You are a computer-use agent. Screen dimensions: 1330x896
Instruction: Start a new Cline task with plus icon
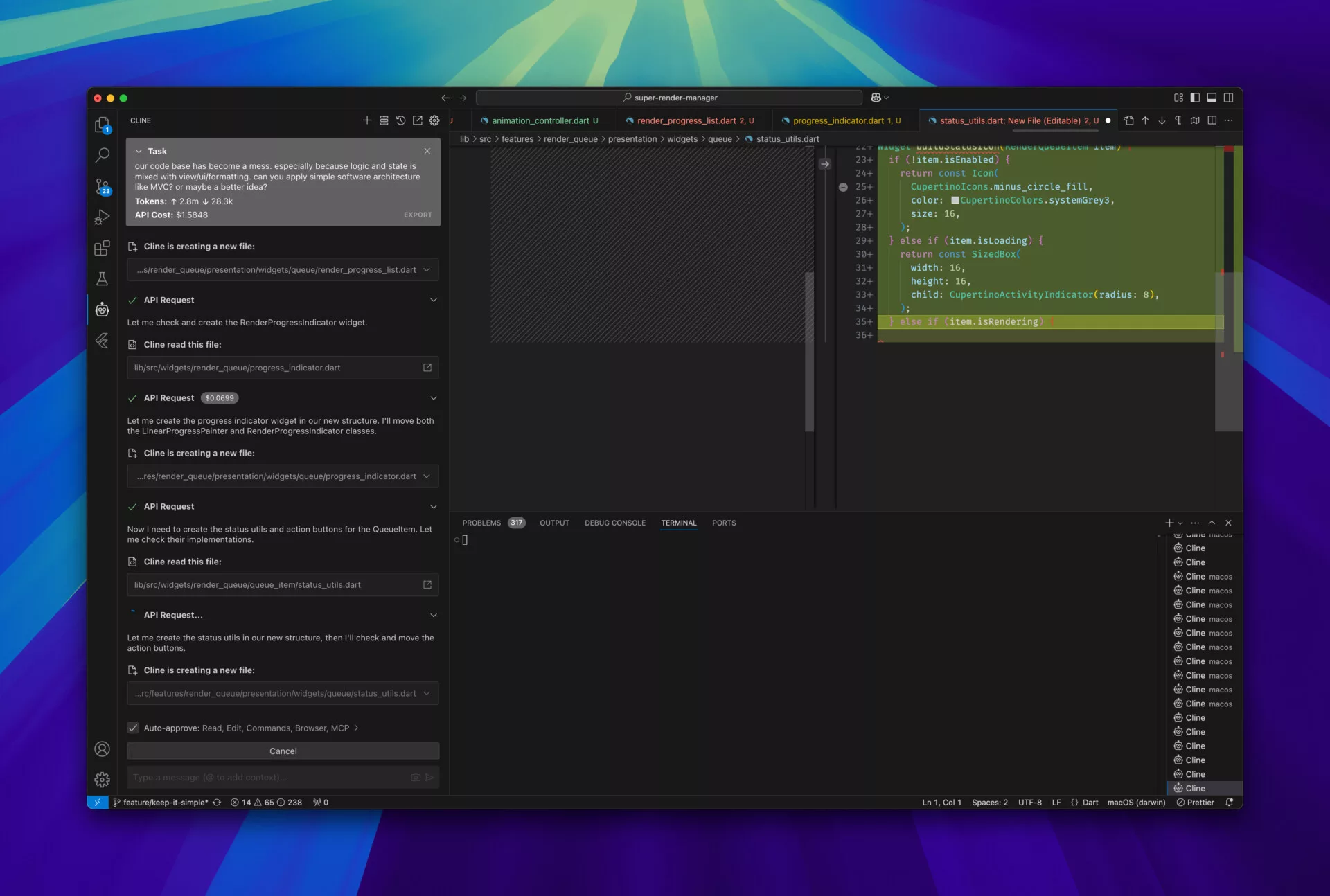(x=367, y=120)
